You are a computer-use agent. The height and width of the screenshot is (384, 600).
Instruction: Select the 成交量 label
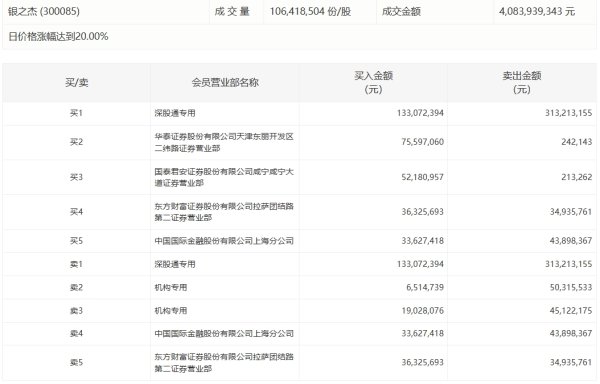click(x=232, y=11)
